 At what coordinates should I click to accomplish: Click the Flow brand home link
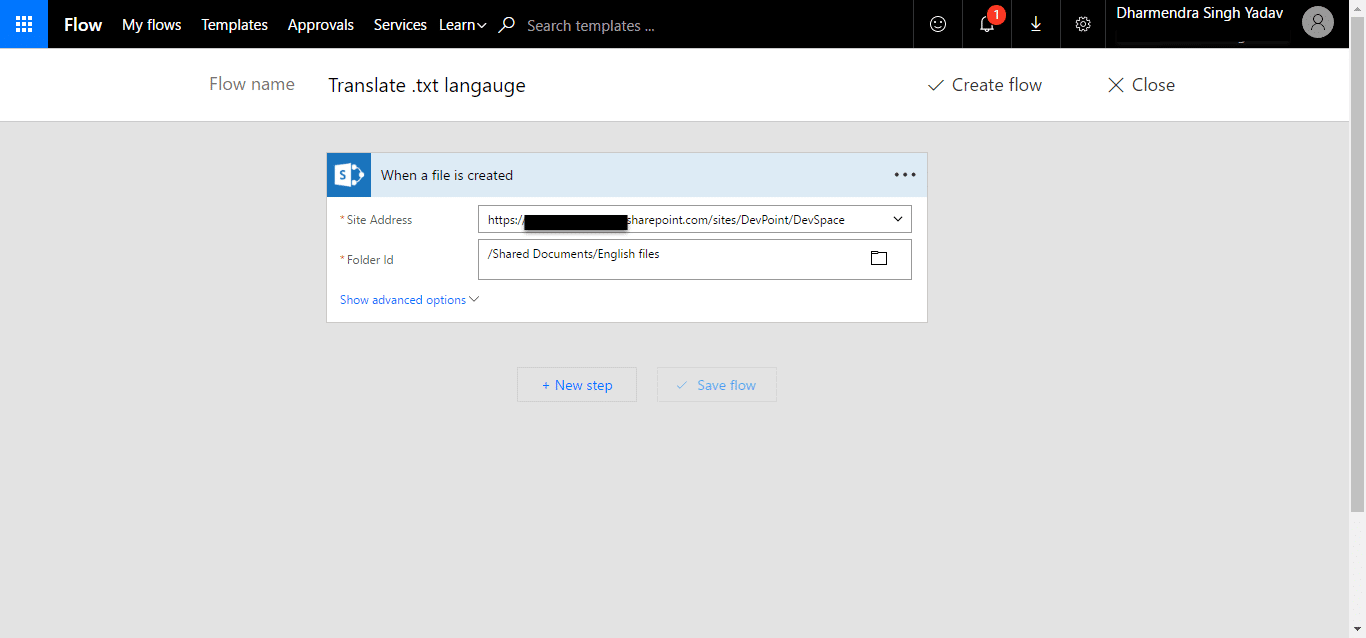[83, 25]
